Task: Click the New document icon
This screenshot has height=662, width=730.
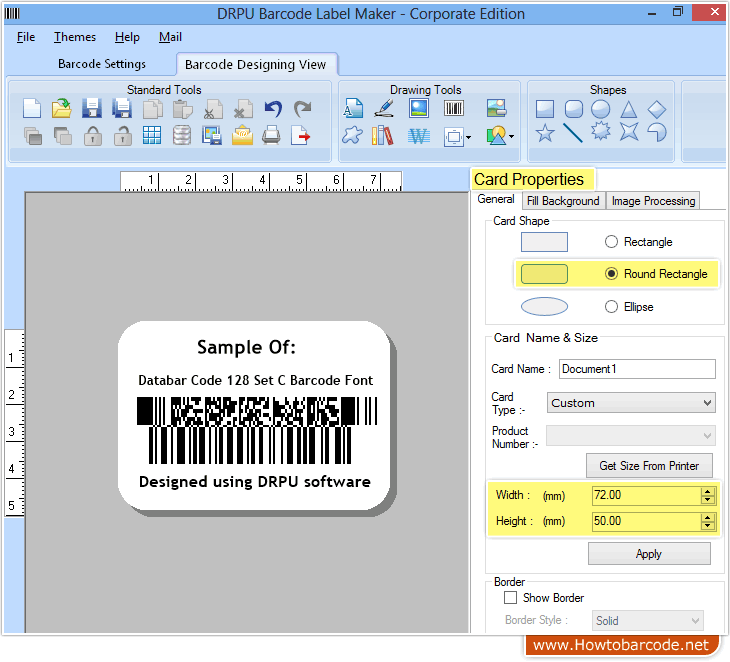Action: click(x=32, y=108)
